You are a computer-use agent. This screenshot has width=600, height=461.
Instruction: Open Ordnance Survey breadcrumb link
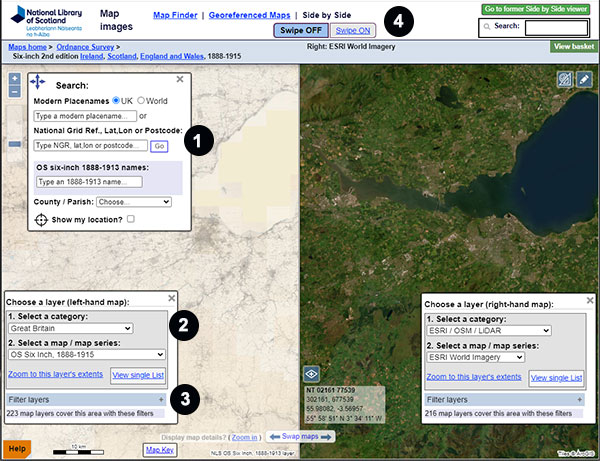coord(85,47)
